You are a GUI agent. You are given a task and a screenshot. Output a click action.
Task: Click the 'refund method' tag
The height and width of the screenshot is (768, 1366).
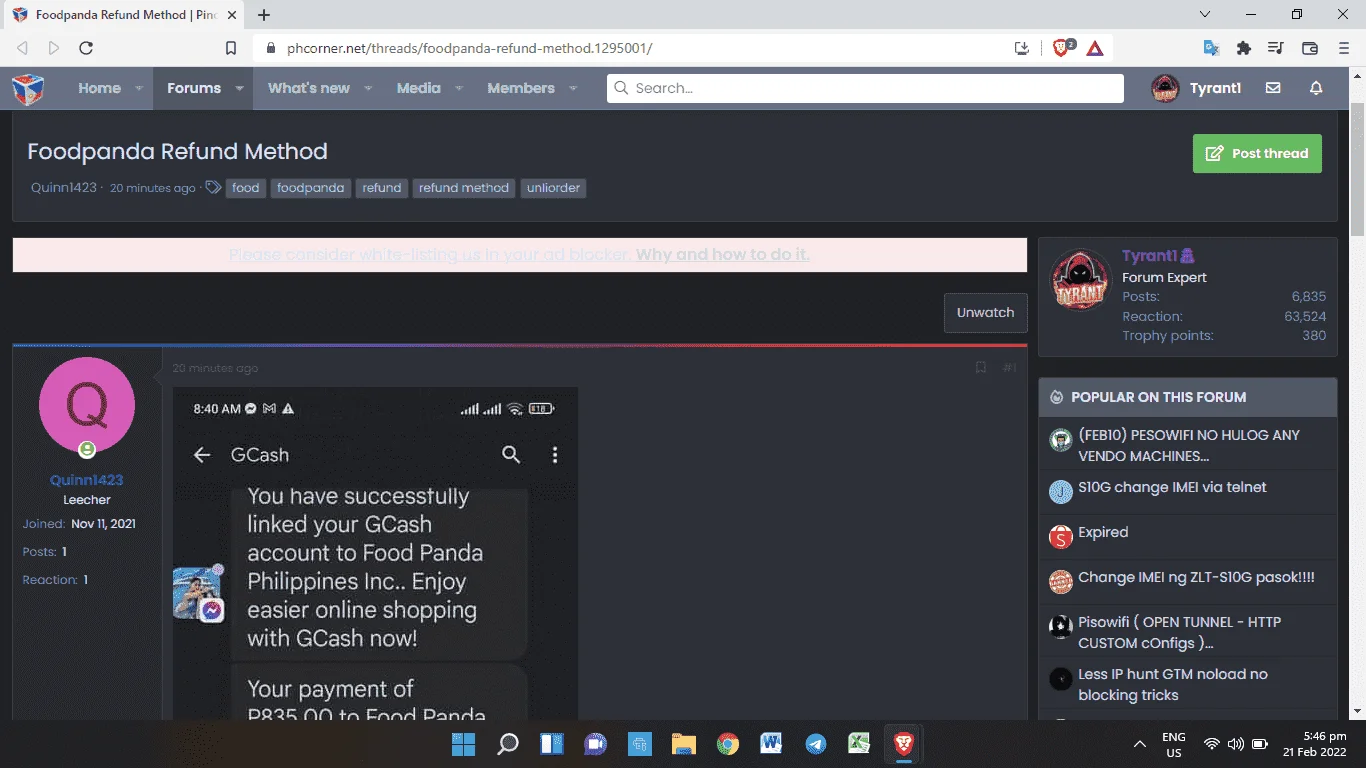click(x=464, y=187)
